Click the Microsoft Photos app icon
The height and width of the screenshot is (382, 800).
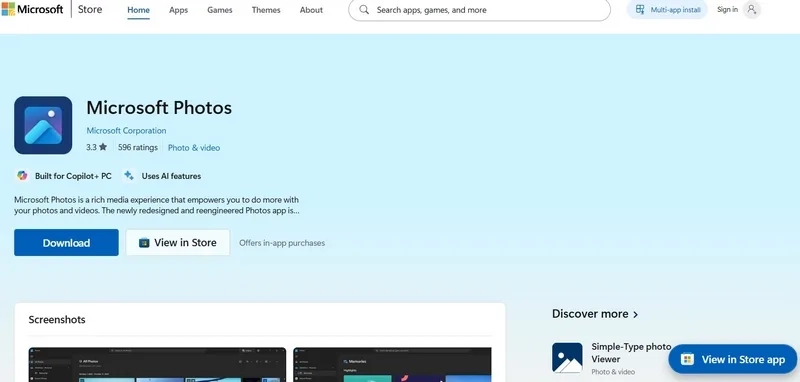point(43,125)
